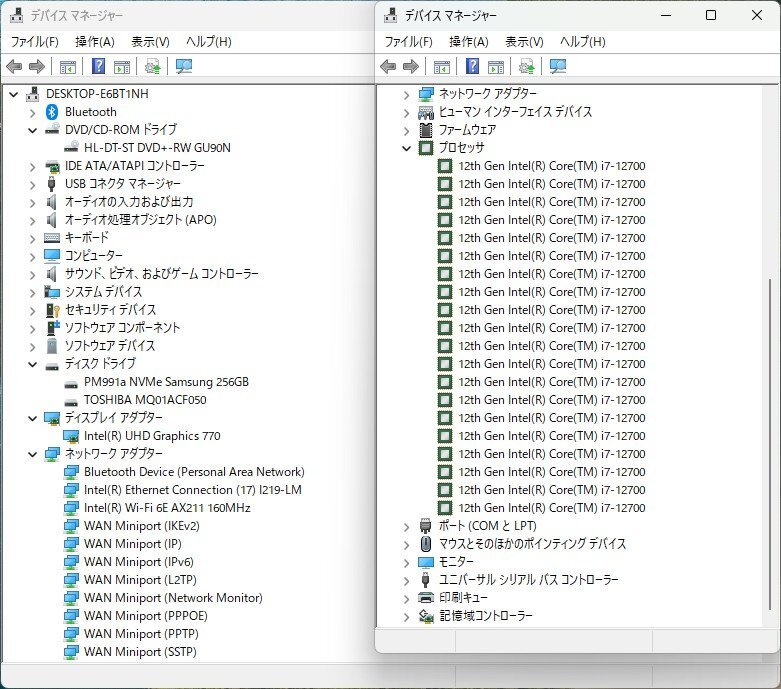Select the first 12th Gen Intel Core i7-12700 entry
The image size is (781, 689).
click(552, 166)
